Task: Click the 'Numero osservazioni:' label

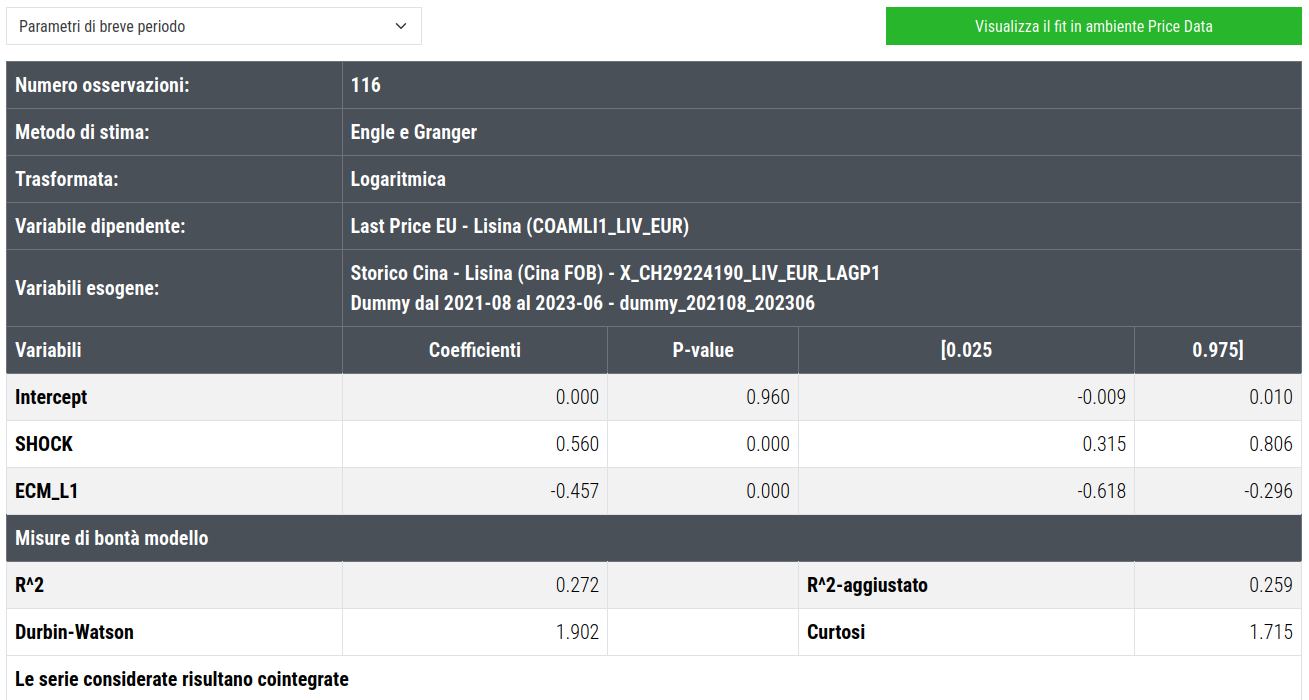Action: pos(102,85)
